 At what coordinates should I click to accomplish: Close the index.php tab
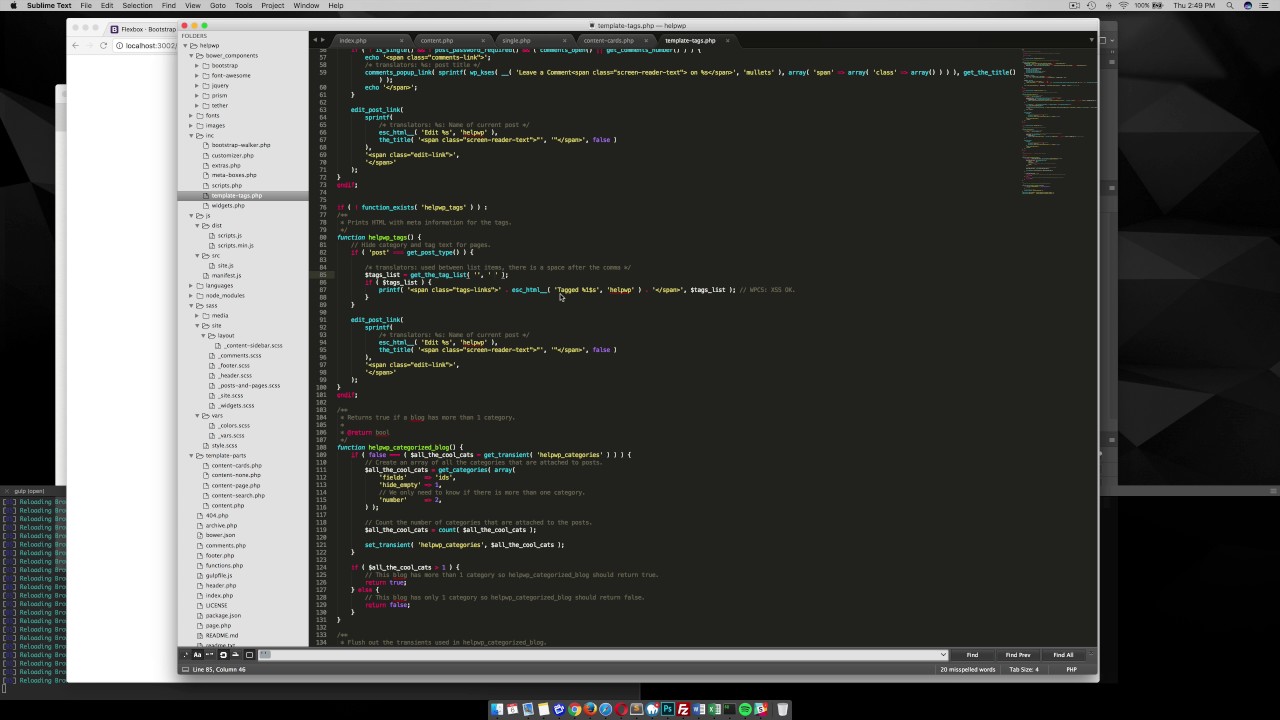point(401,41)
